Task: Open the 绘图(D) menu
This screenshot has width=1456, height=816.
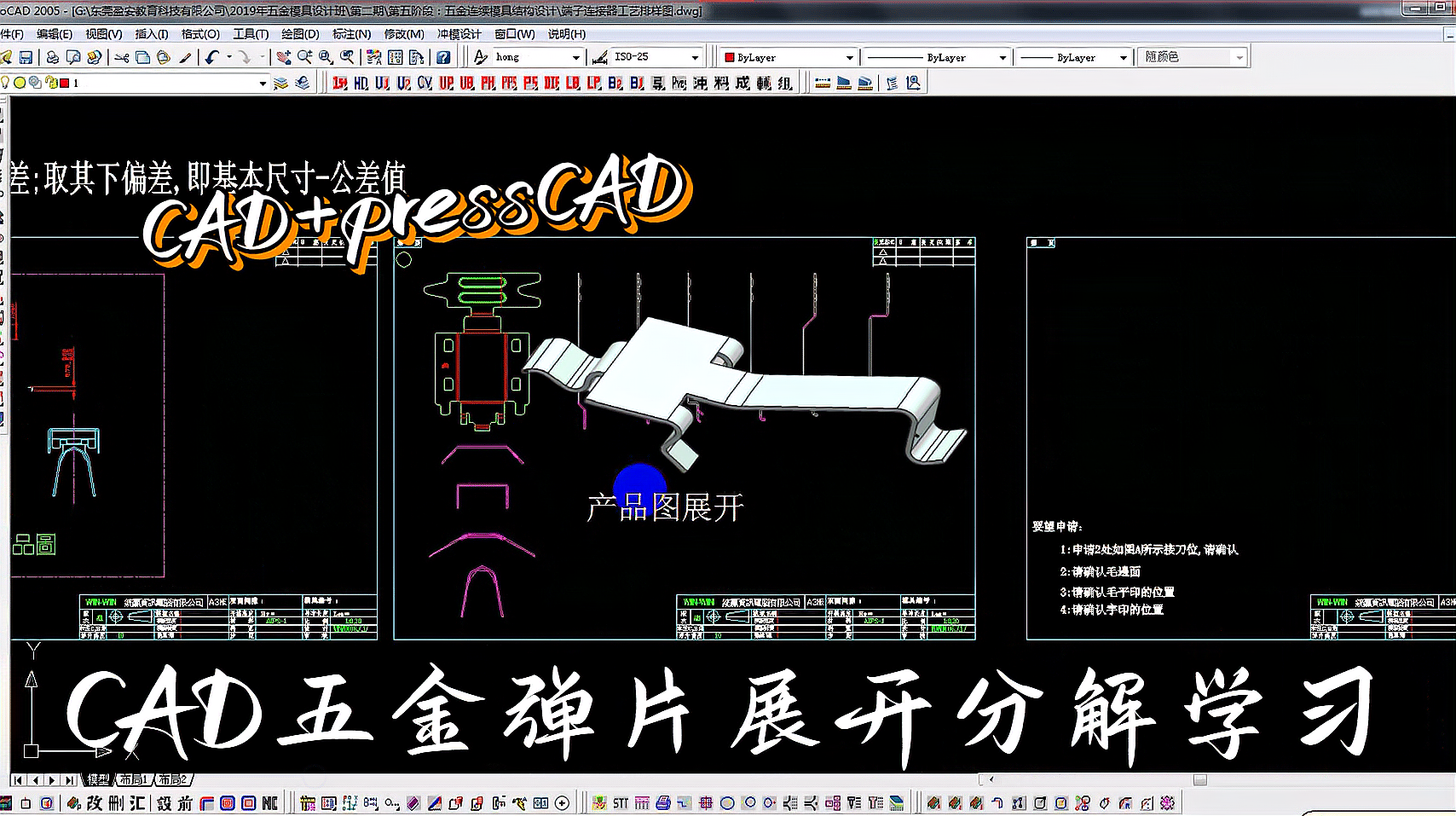Action: [x=300, y=34]
